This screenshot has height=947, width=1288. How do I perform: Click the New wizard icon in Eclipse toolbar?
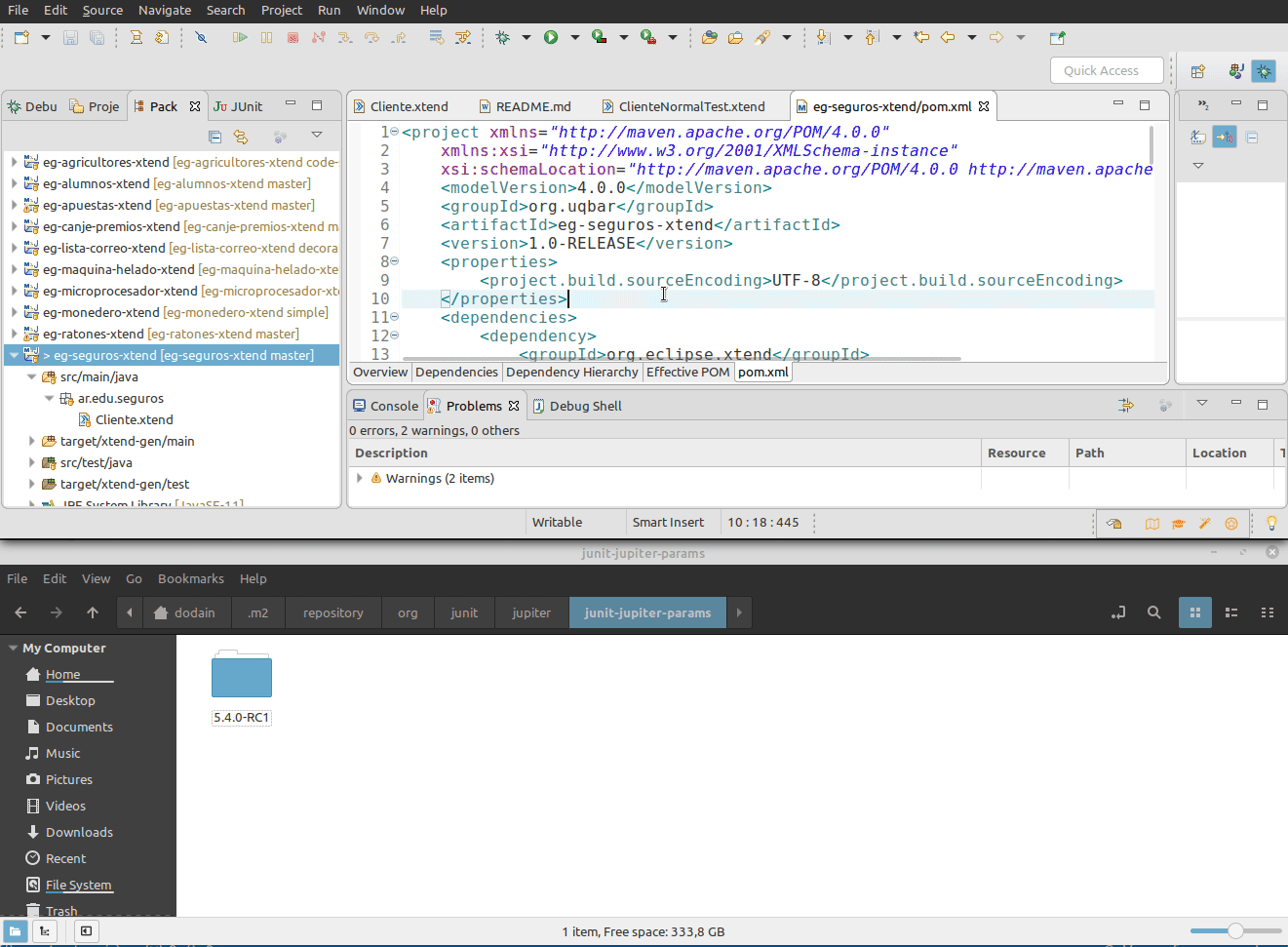(x=20, y=38)
